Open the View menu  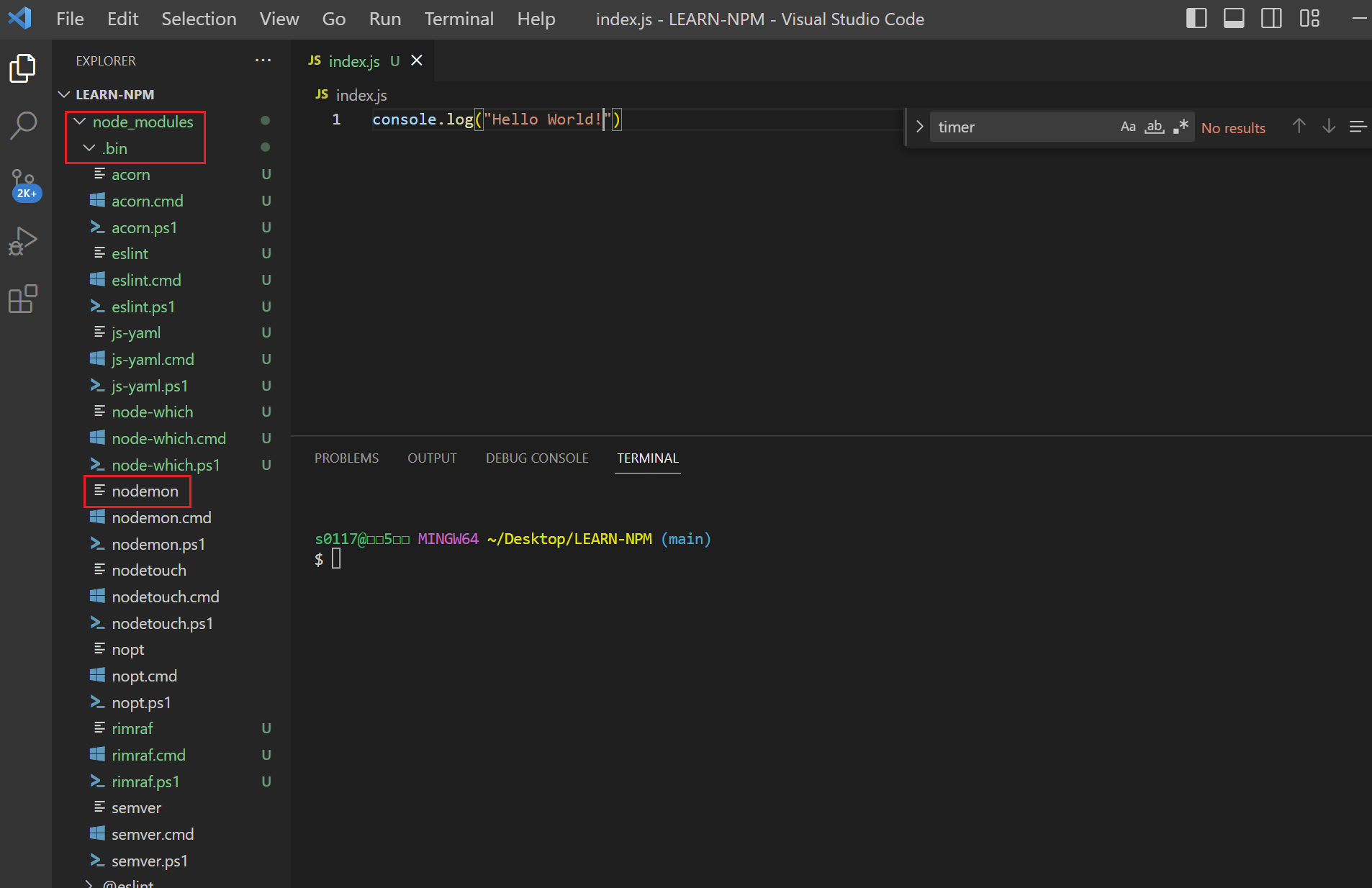pyautogui.click(x=279, y=19)
